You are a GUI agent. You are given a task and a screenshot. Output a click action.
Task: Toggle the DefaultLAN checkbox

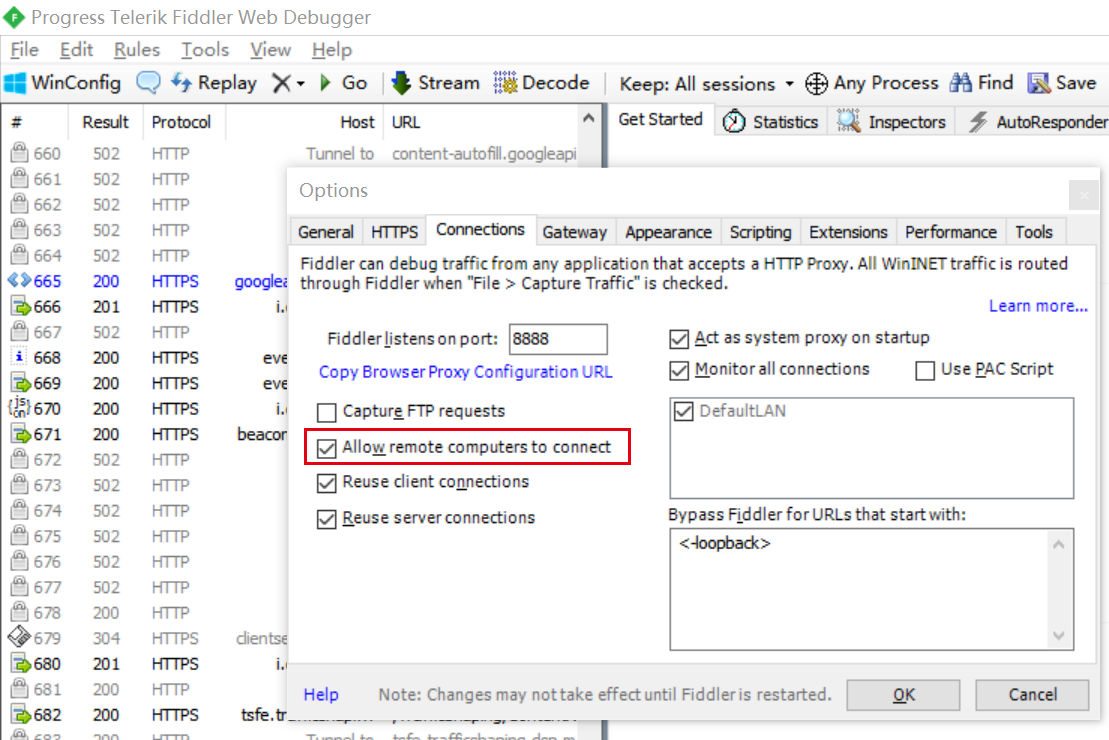click(683, 411)
